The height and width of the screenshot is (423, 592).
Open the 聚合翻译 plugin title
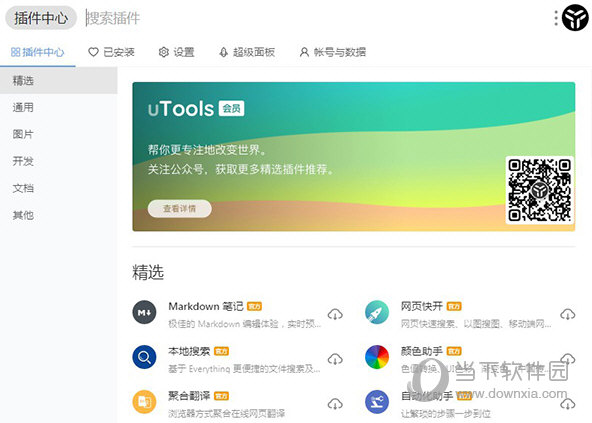coord(189,396)
